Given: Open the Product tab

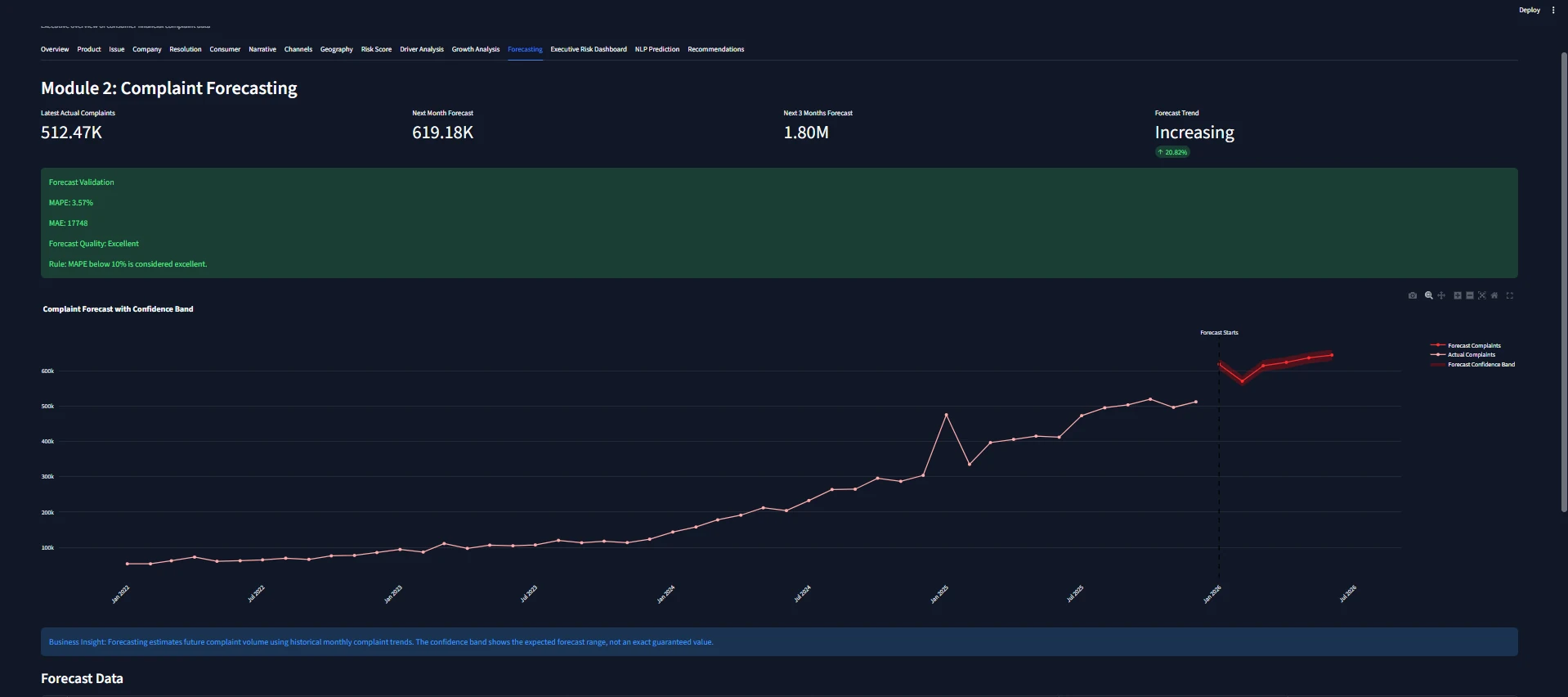Looking at the screenshot, I should point(89,49).
